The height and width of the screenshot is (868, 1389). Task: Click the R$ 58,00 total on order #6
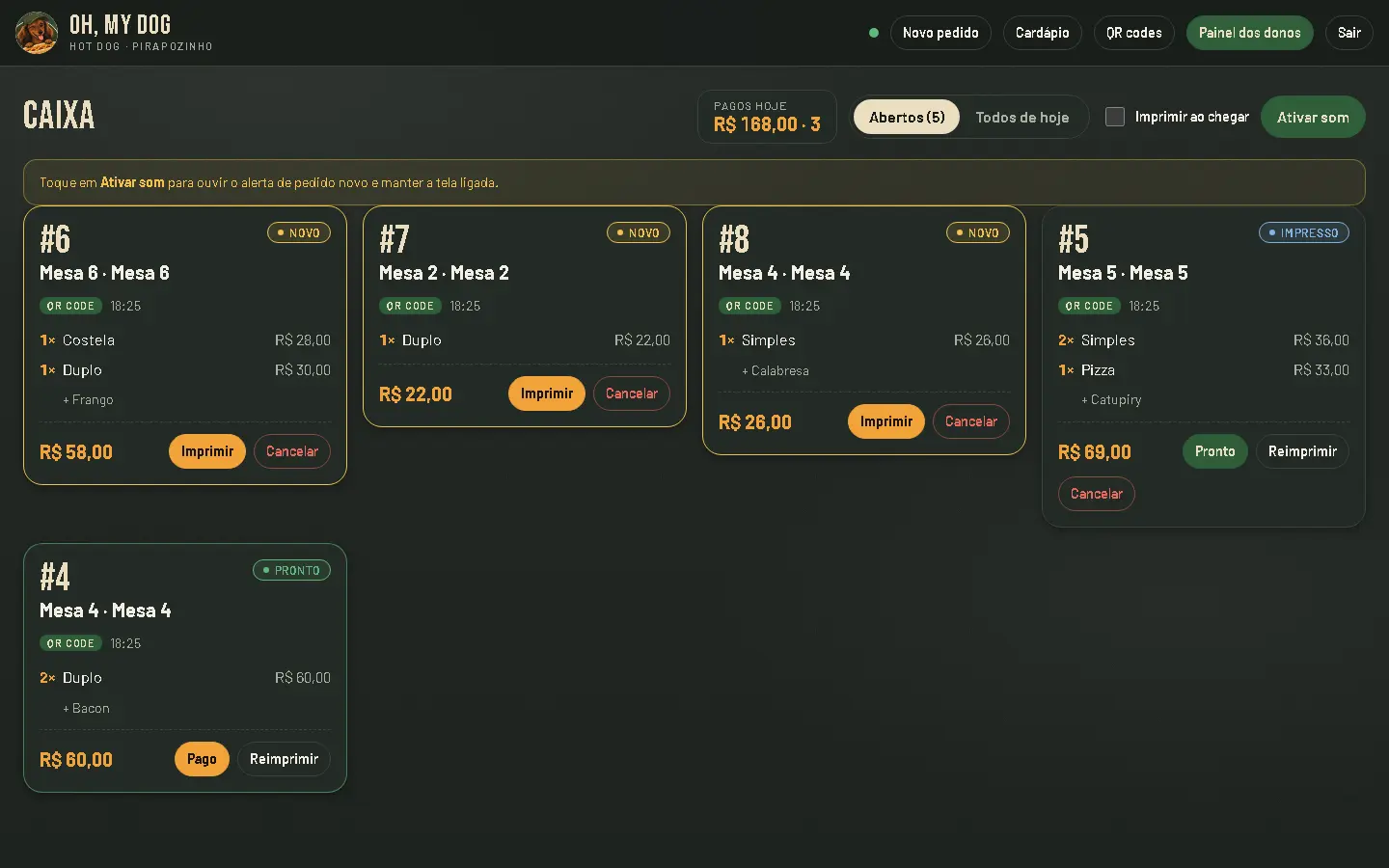click(x=76, y=452)
